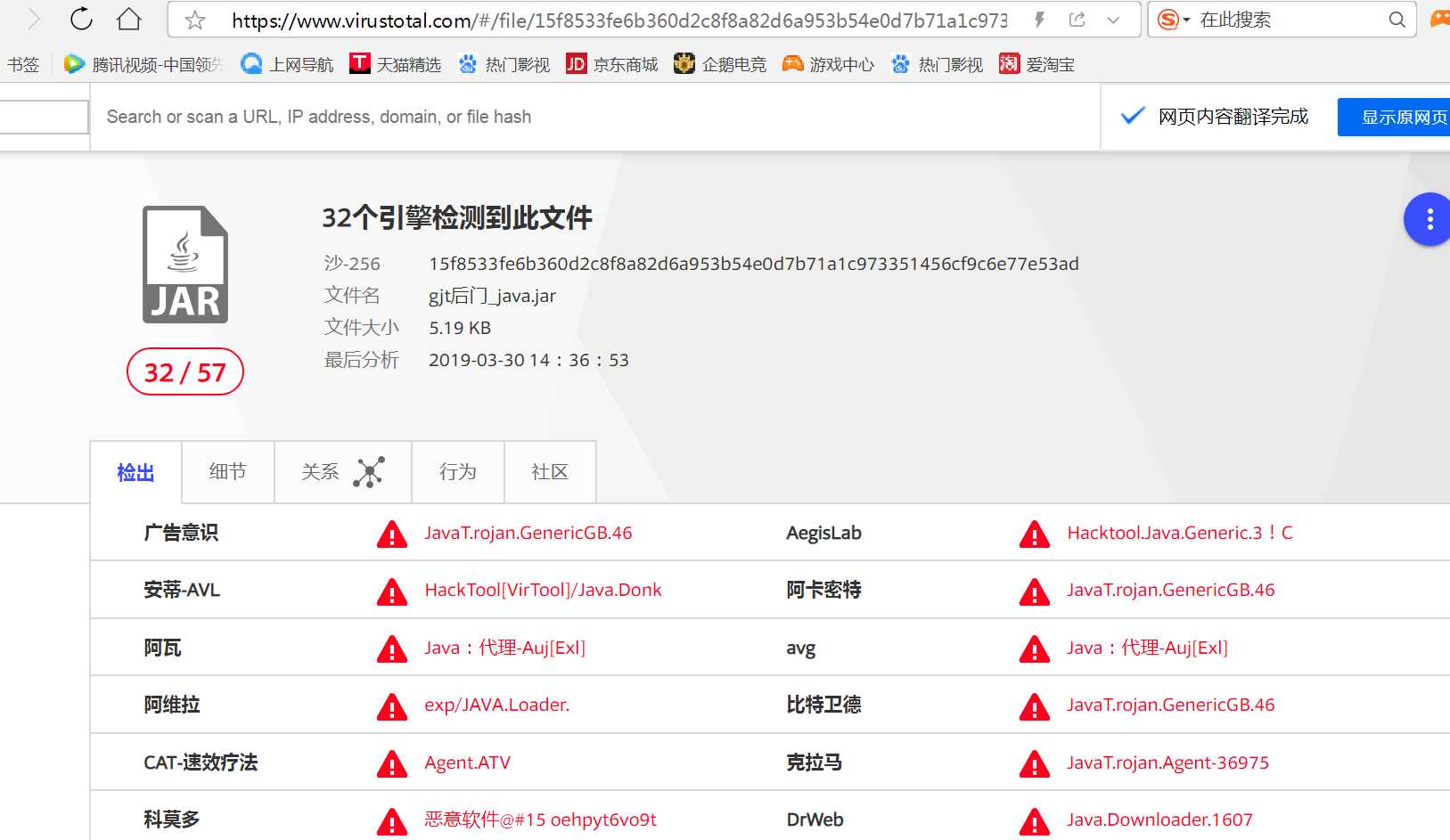This screenshot has height=840, width=1450.
Task: Open the 企鹅电竞 bookmark
Action: [720, 64]
